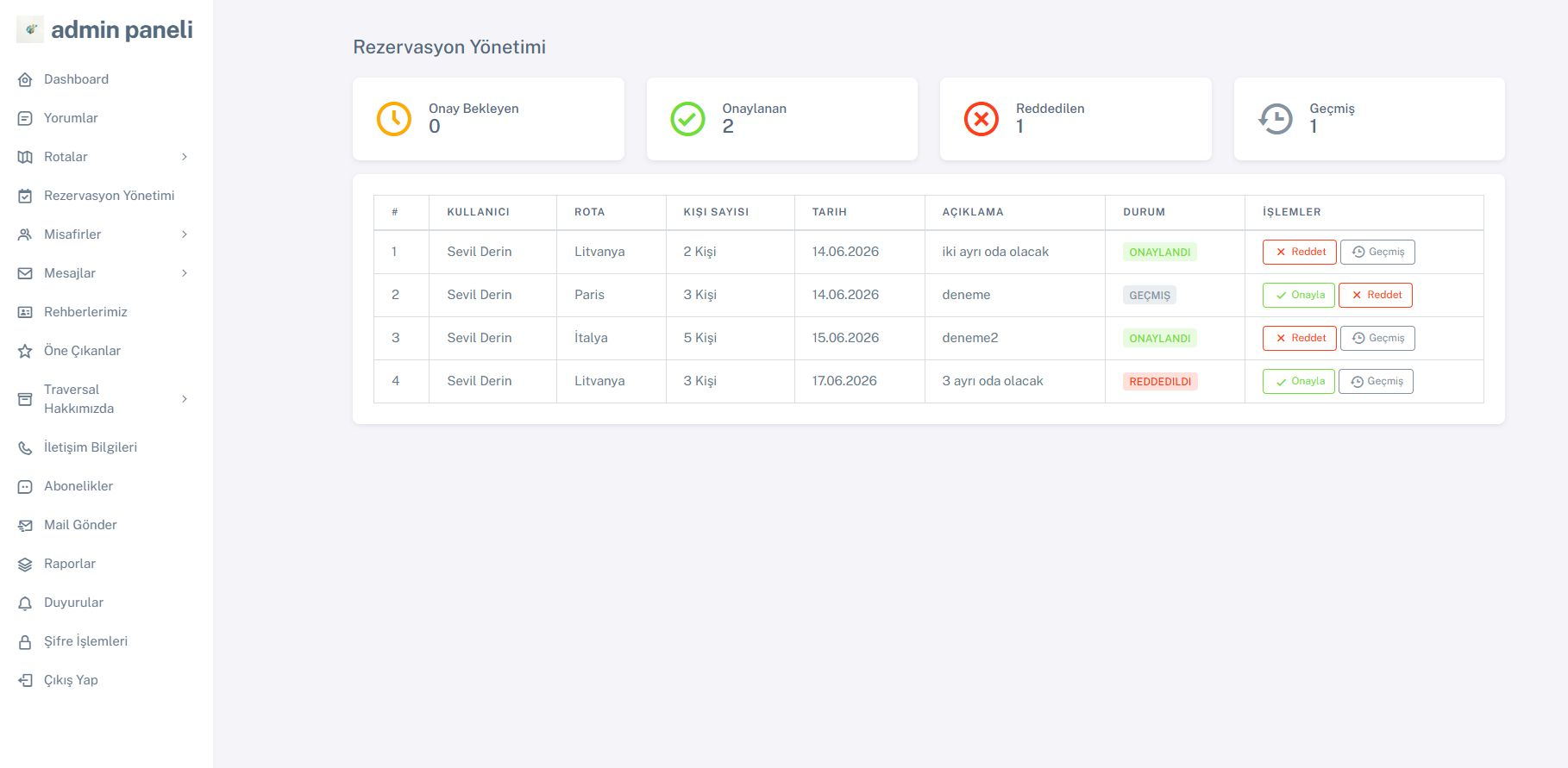This screenshot has width=1568, height=768.
Task: Click the Duyurular bell icon
Action: point(25,603)
